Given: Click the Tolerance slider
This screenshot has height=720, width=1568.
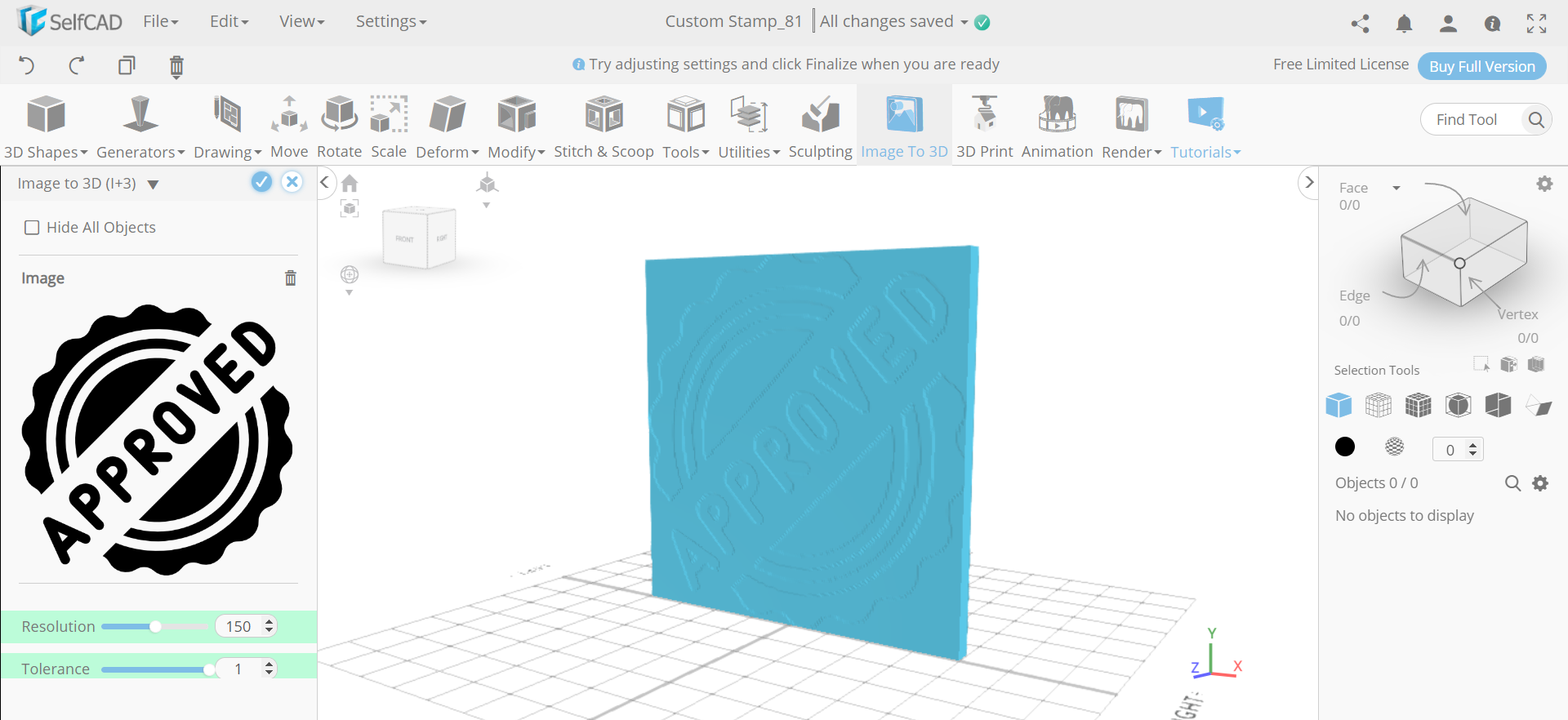Looking at the screenshot, I should click(155, 669).
